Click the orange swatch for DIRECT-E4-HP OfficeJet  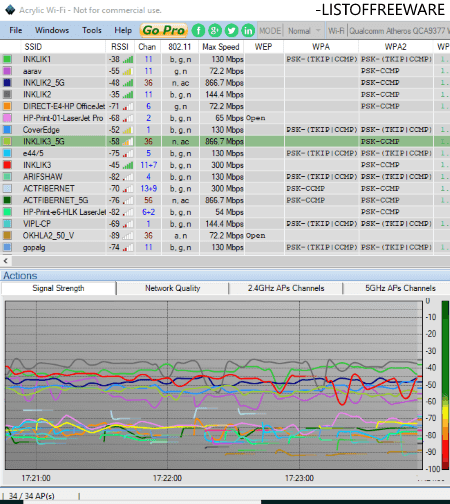[7, 106]
